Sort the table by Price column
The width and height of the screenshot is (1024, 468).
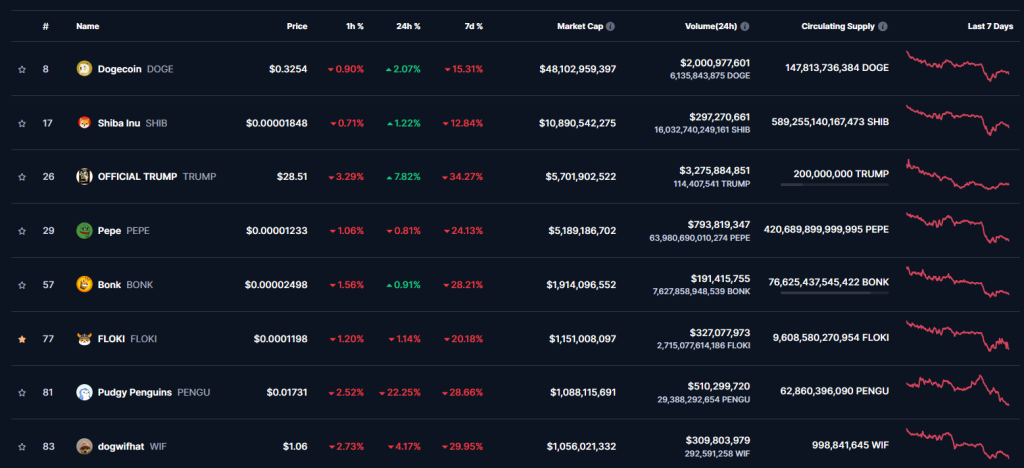click(296, 27)
